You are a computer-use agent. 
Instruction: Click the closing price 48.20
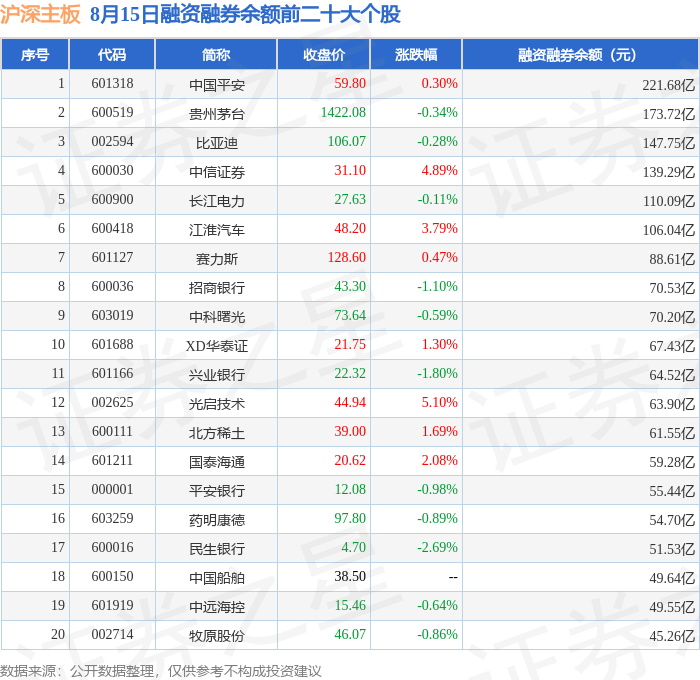[350, 229]
